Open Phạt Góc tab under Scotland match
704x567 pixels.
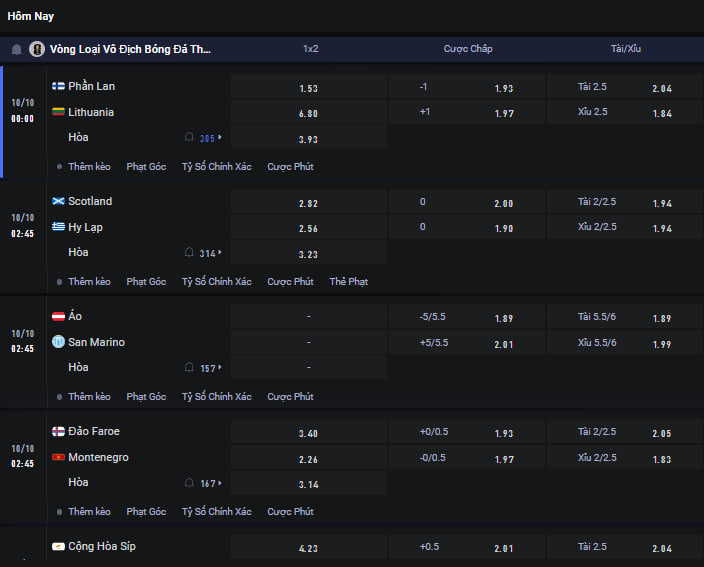(x=146, y=282)
